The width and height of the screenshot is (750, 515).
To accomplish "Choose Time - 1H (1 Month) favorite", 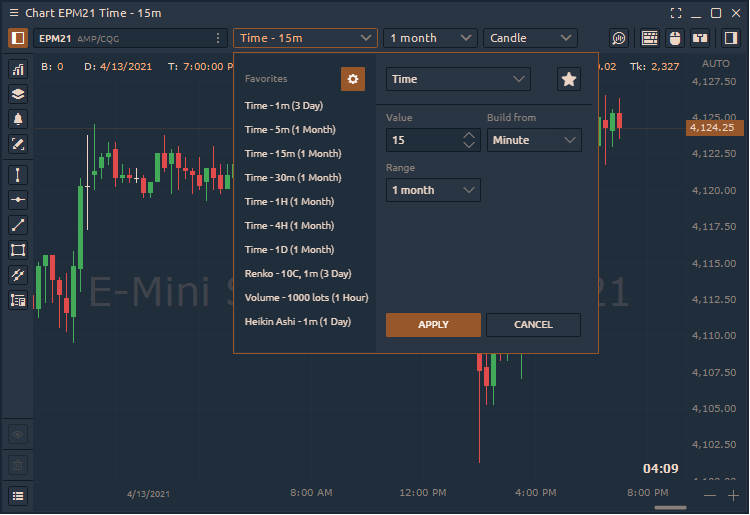I will point(289,201).
